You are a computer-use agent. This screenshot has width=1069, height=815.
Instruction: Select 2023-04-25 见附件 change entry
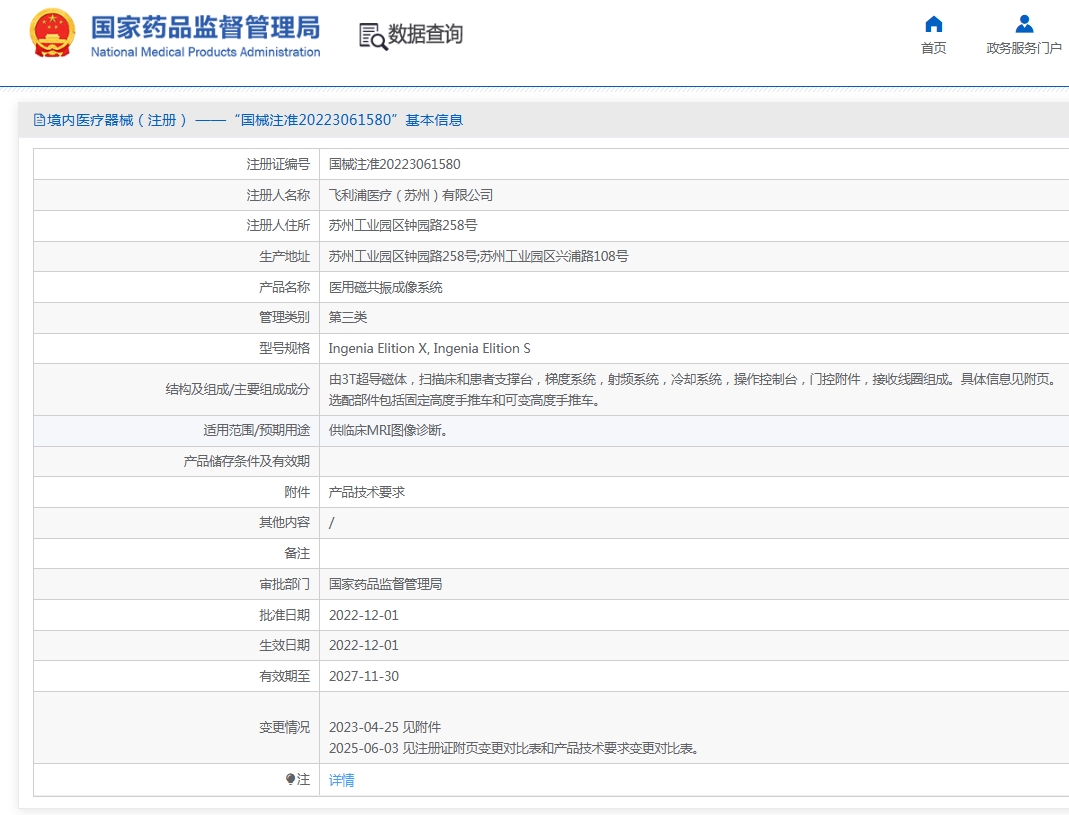click(x=385, y=728)
